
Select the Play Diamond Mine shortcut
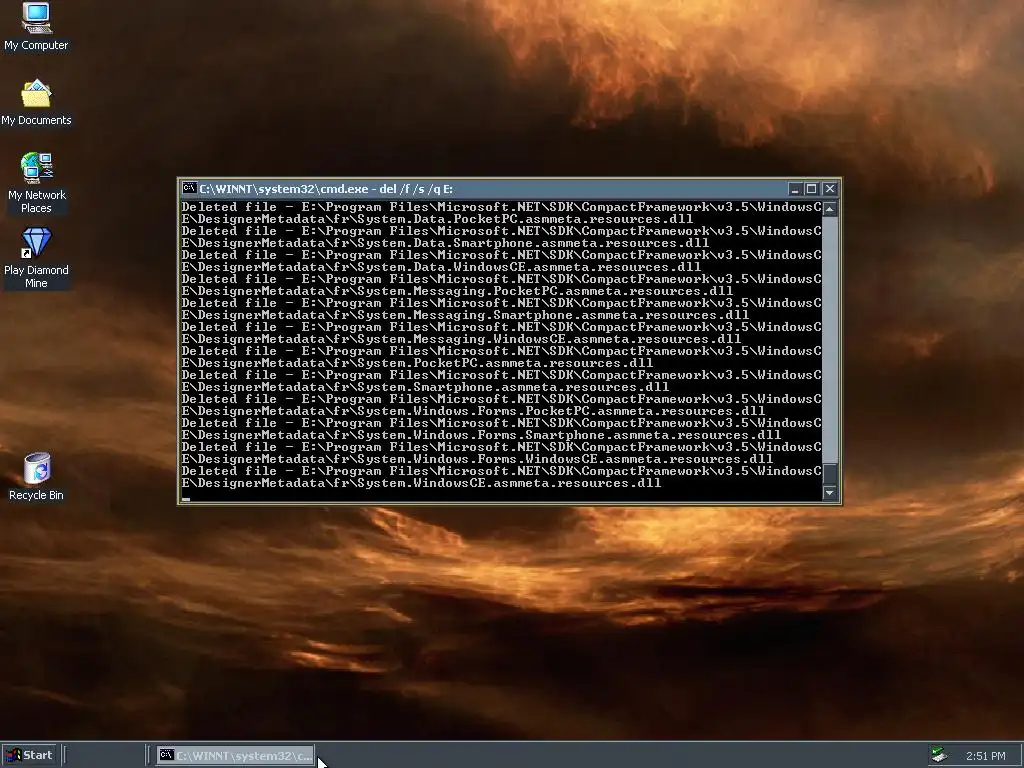coord(36,242)
